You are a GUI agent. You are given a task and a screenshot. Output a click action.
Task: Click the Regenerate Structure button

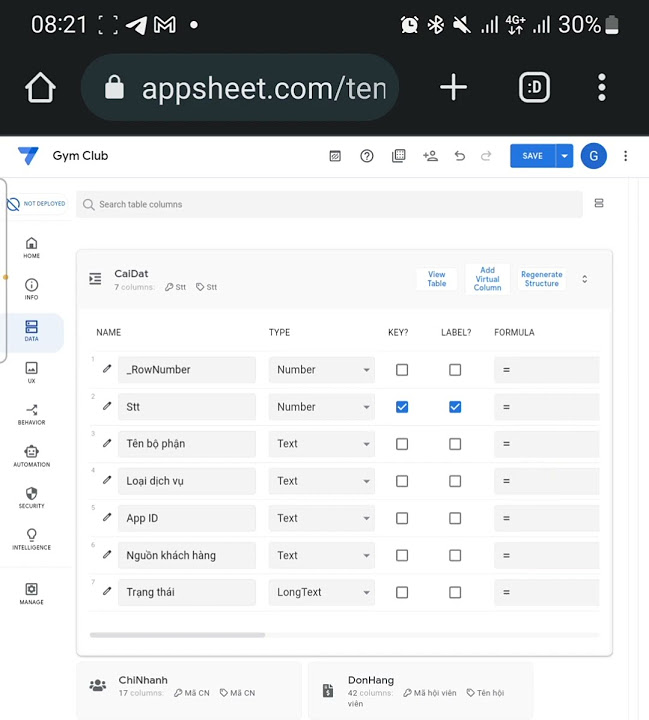542,279
